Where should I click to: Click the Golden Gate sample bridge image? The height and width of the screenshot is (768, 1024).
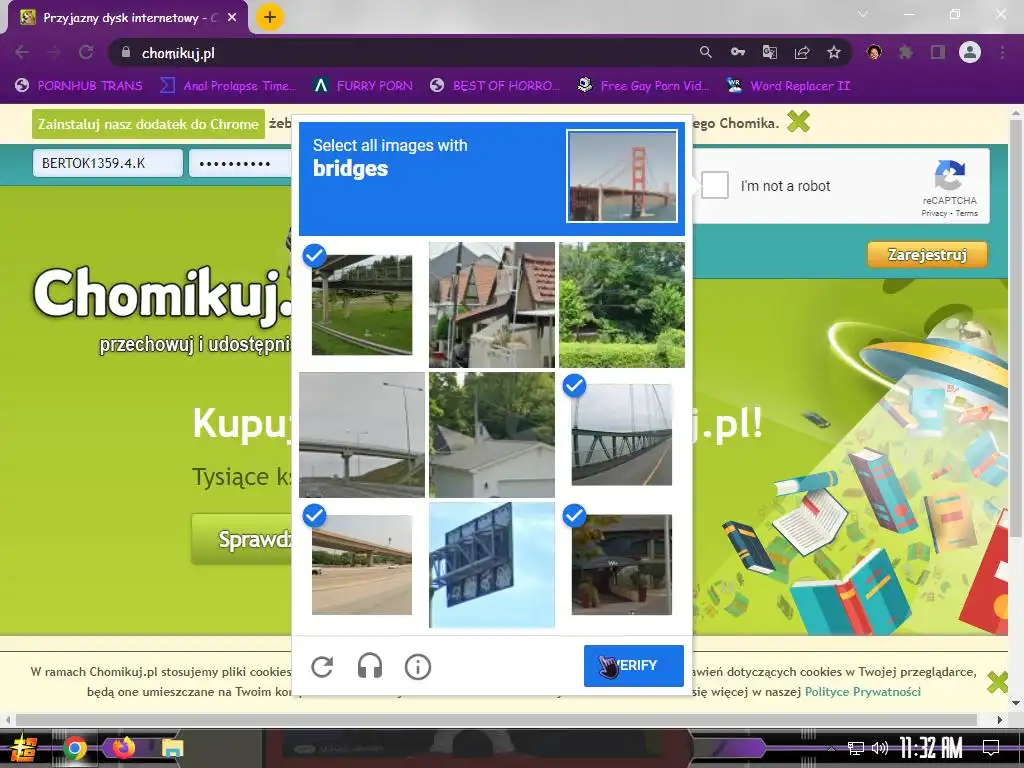(x=622, y=176)
